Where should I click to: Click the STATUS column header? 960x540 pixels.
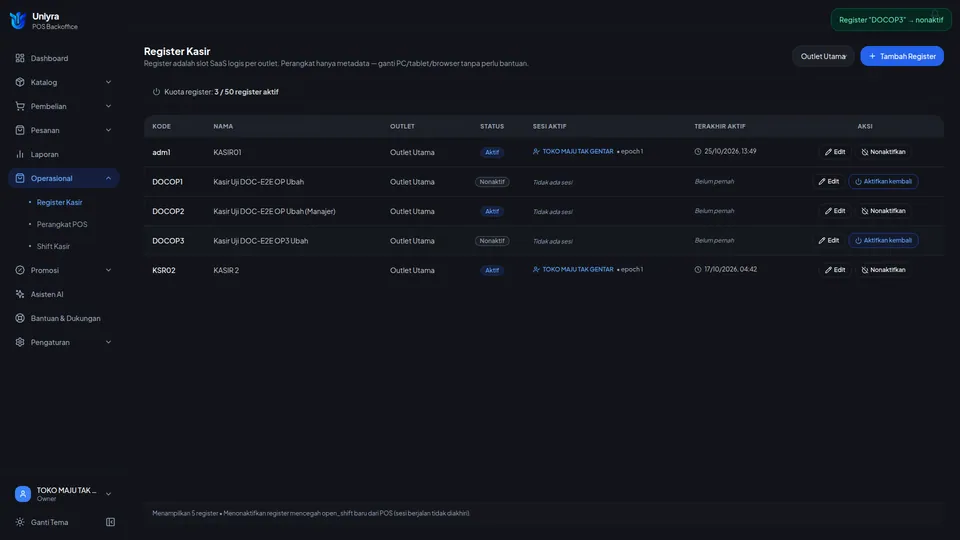click(x=492, y=126)
